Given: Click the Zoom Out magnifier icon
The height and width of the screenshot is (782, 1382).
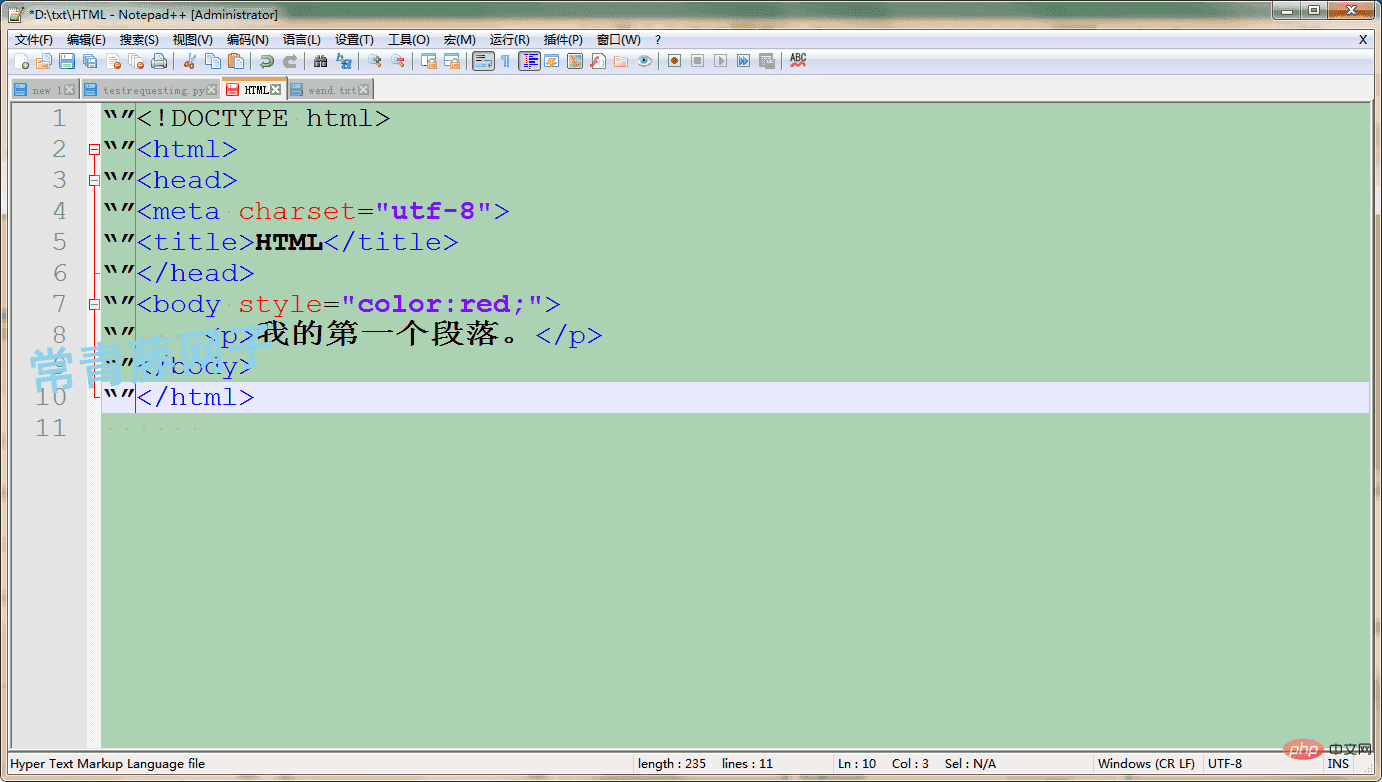Looking at the screenshot, I should coord(398,61).
